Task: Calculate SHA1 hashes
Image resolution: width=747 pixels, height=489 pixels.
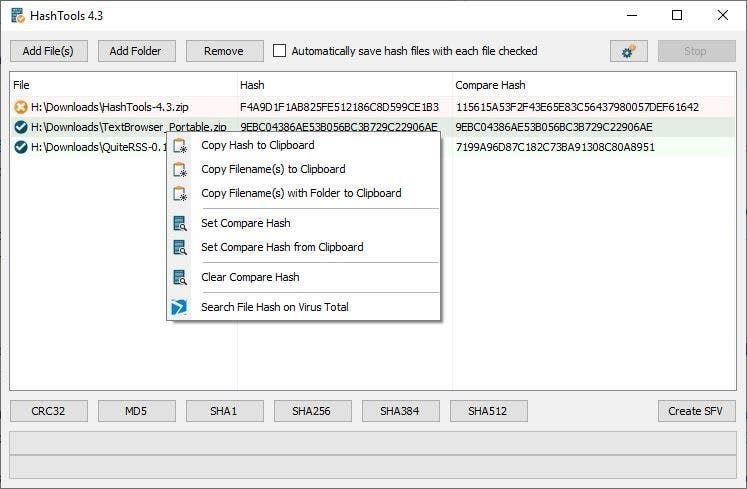Action: [x=224, y=411]
